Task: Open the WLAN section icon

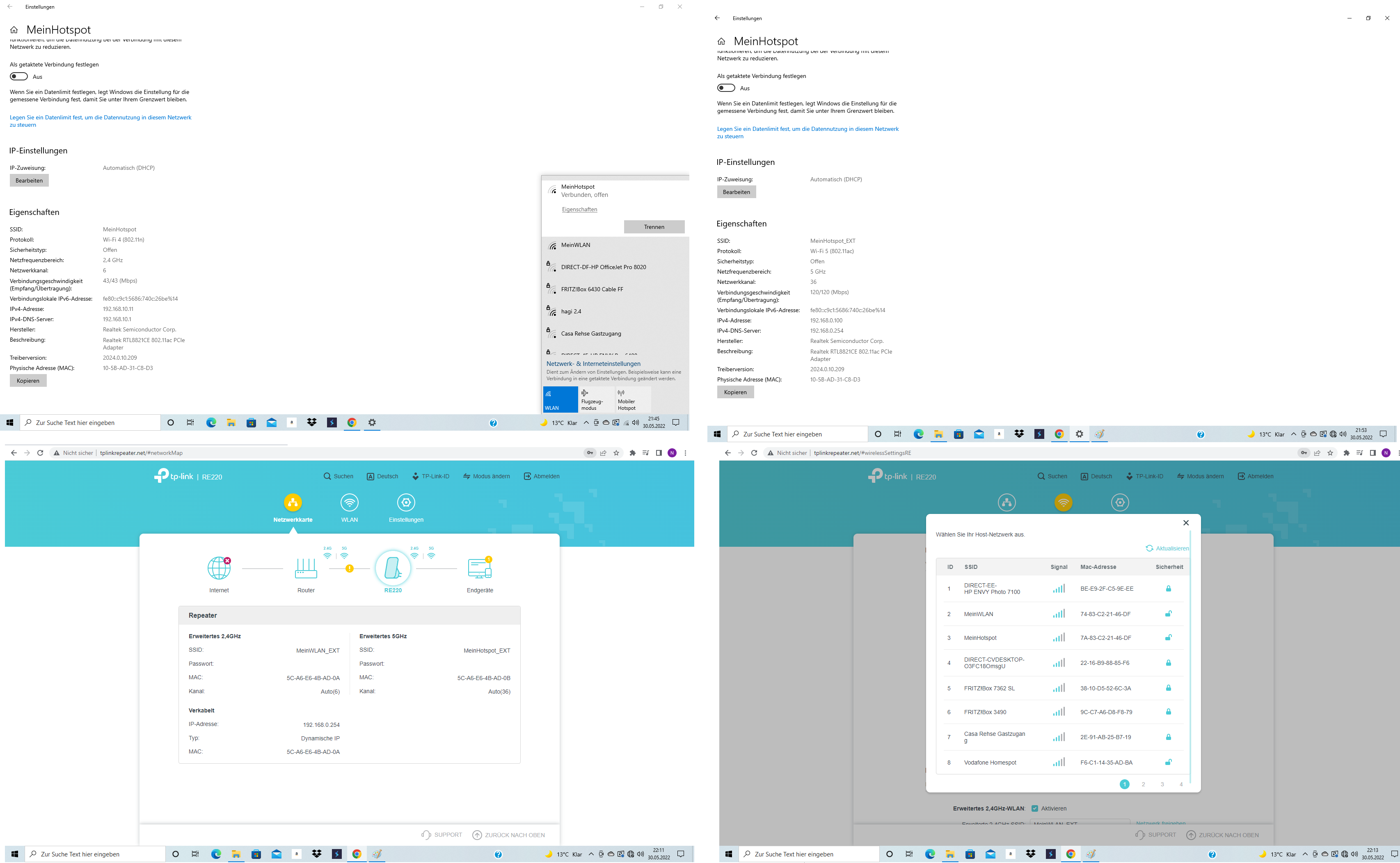Action: pos(350,503)
